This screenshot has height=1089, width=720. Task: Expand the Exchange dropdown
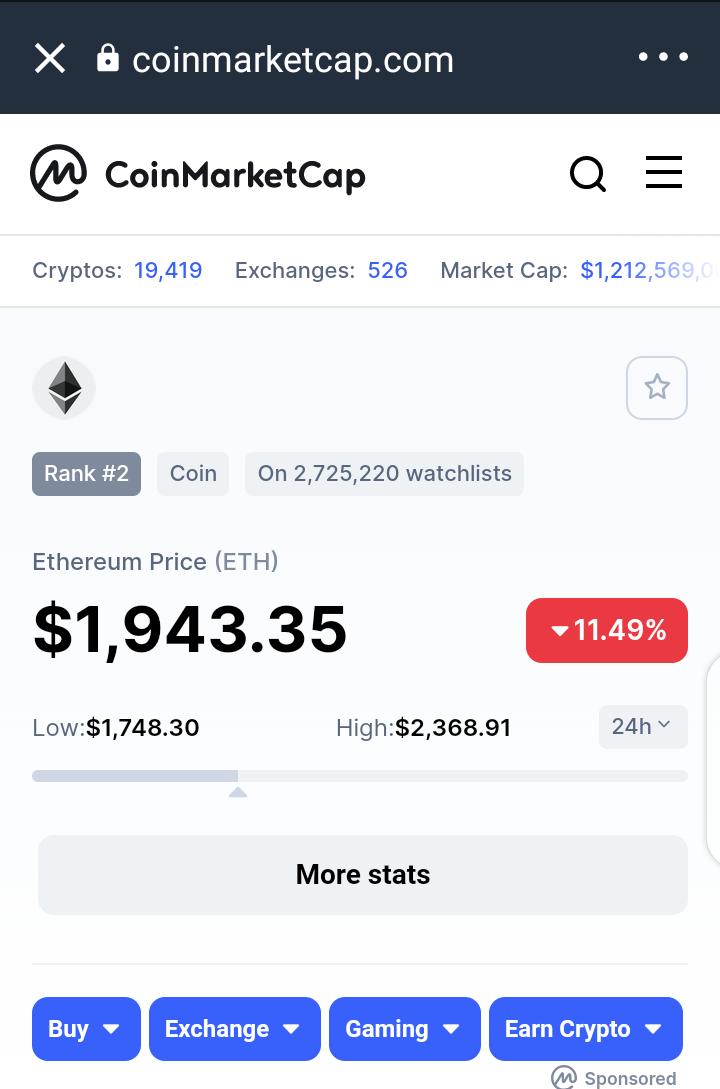(235, 1029)
